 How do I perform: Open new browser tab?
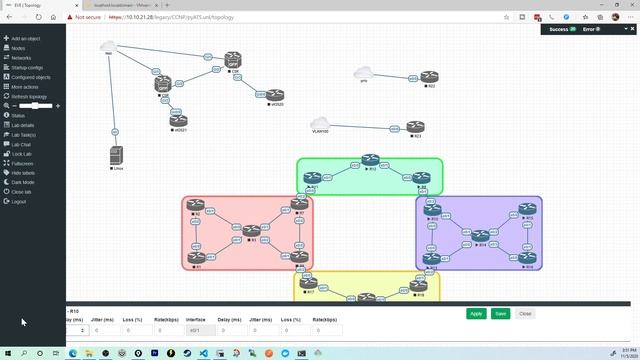click(167, 5)
